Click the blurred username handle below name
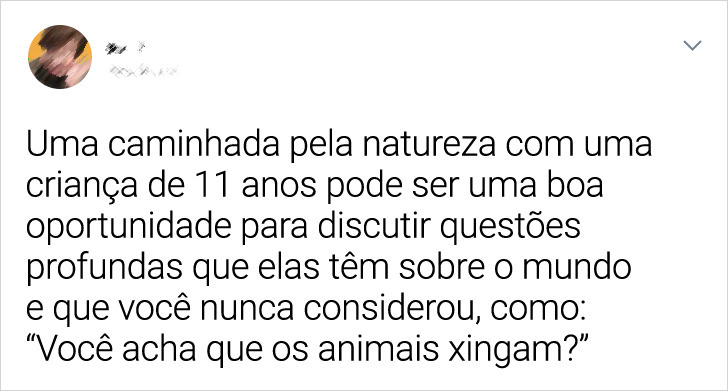 coord(143,71)
